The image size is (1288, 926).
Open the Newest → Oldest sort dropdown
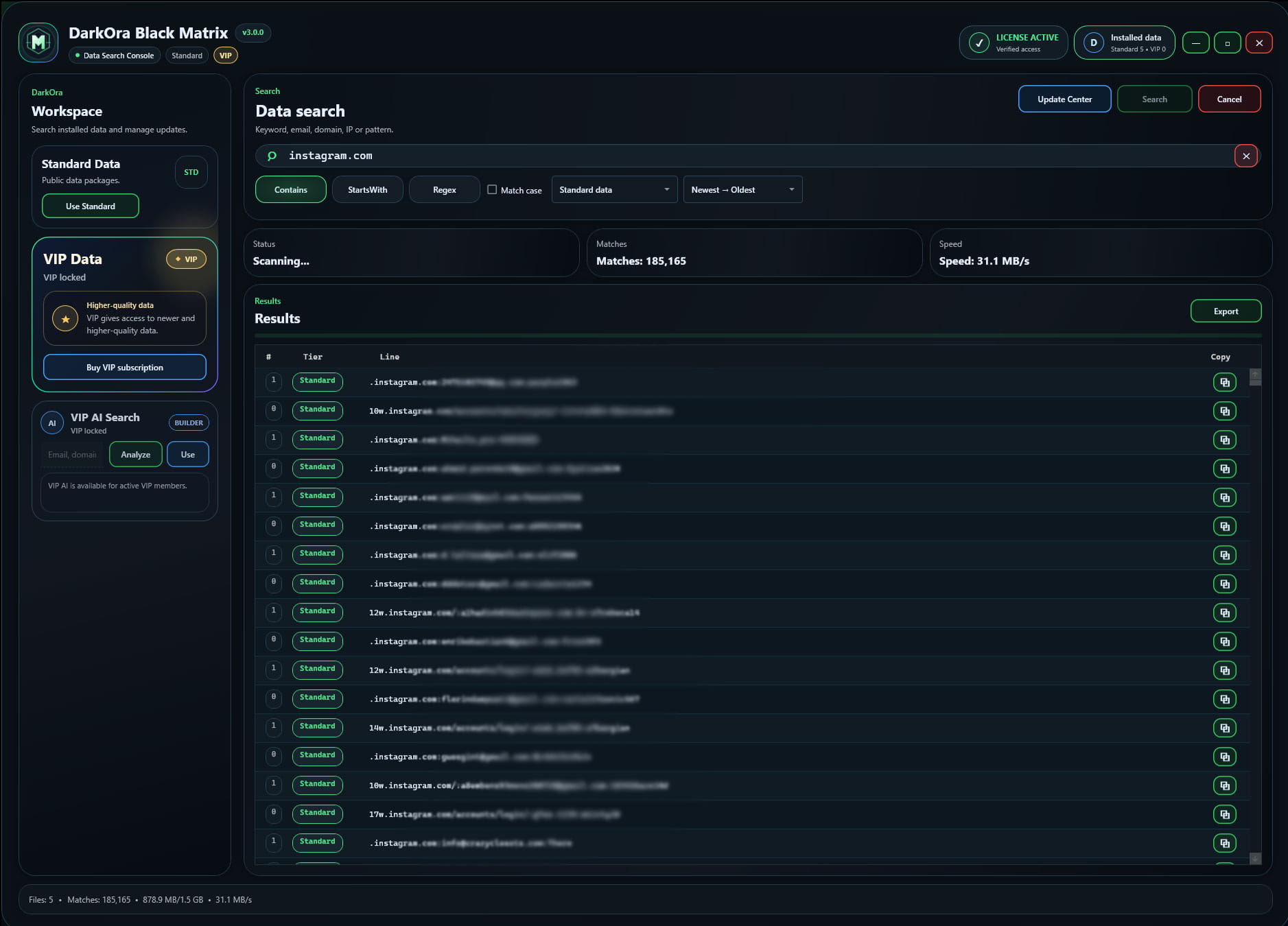742,190
